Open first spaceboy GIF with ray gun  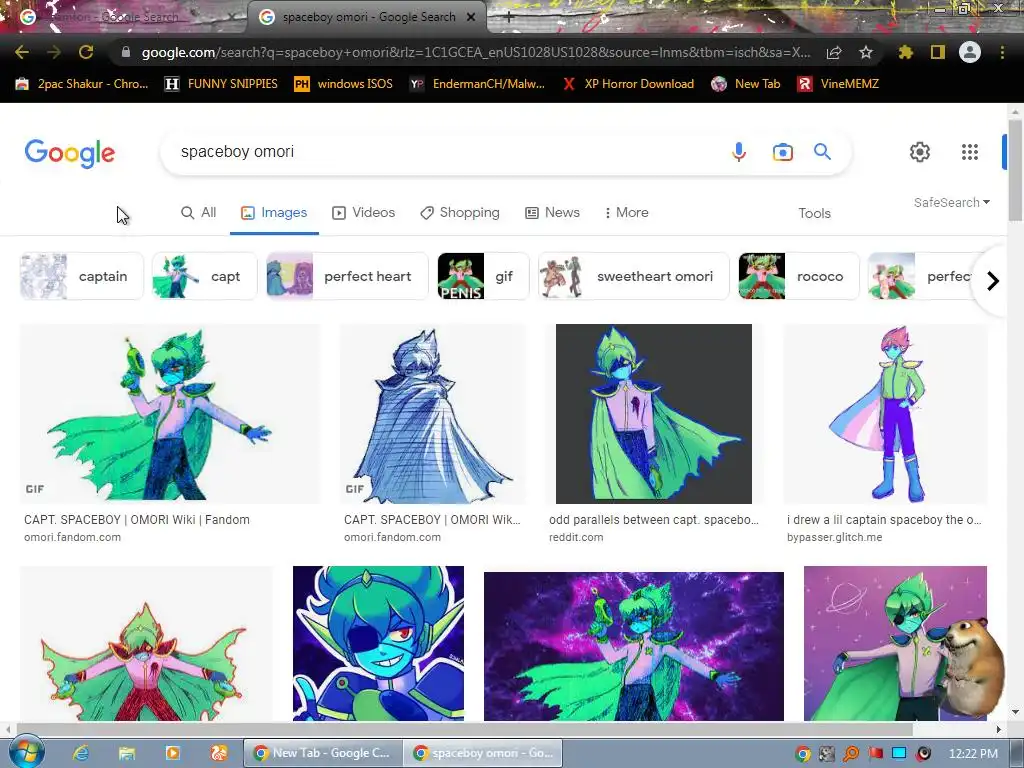click(x=170, y=413)
